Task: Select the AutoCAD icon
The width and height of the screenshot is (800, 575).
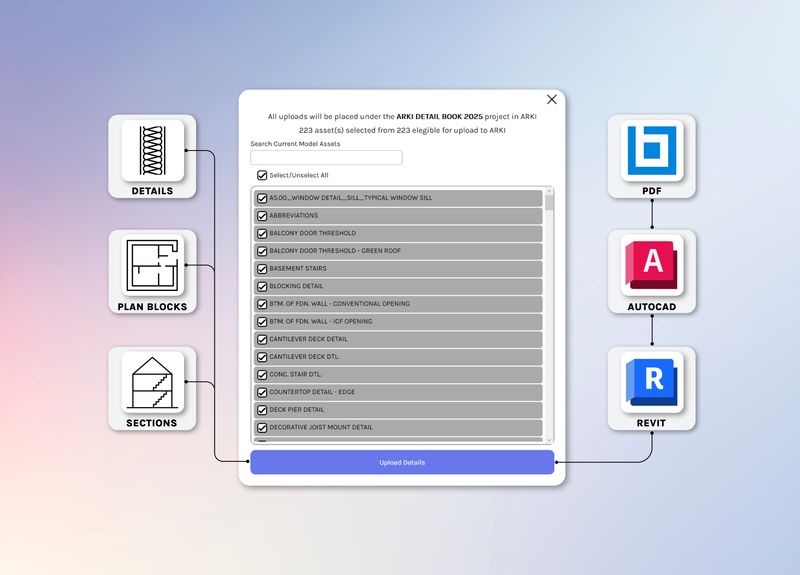Action: [652, 265]
